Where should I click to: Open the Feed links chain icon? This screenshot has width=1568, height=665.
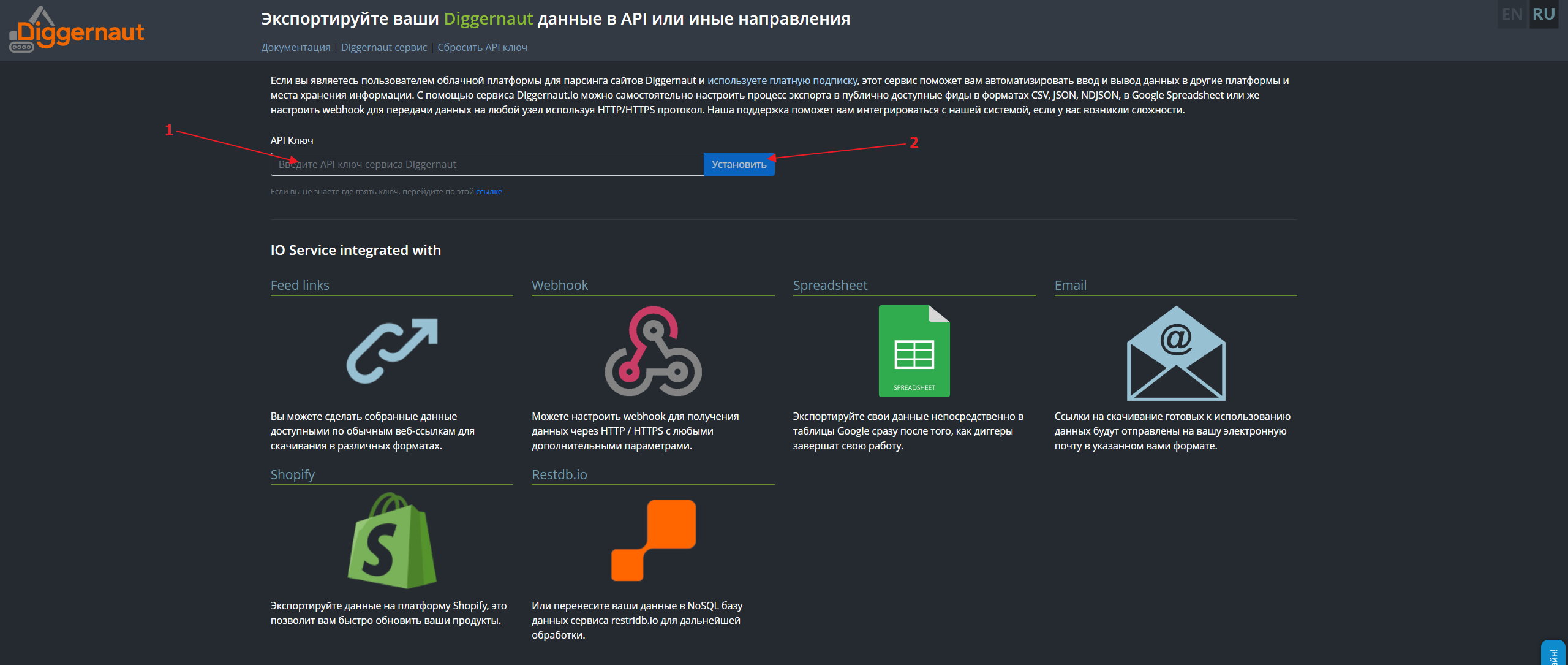click(x=392, y=351)
